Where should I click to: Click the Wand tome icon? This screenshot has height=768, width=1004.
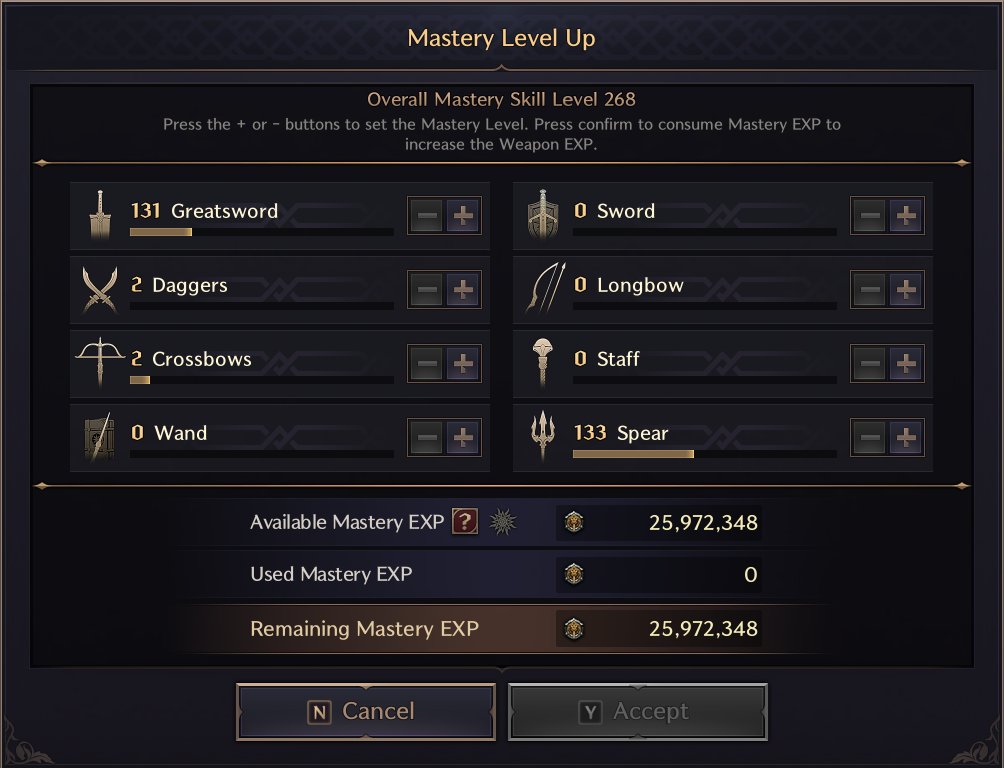[x=99, y=437]
